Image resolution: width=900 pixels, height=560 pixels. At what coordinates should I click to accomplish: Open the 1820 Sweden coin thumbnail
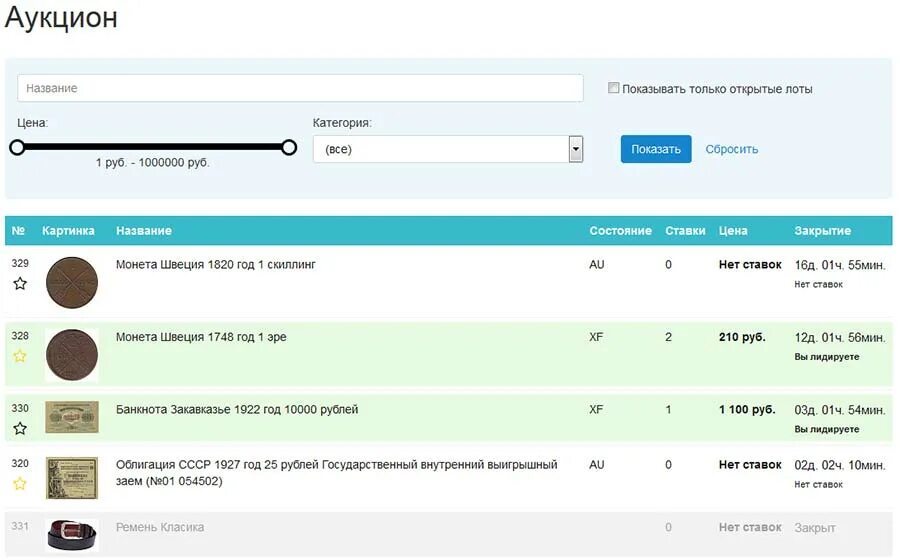coord(72,283)
